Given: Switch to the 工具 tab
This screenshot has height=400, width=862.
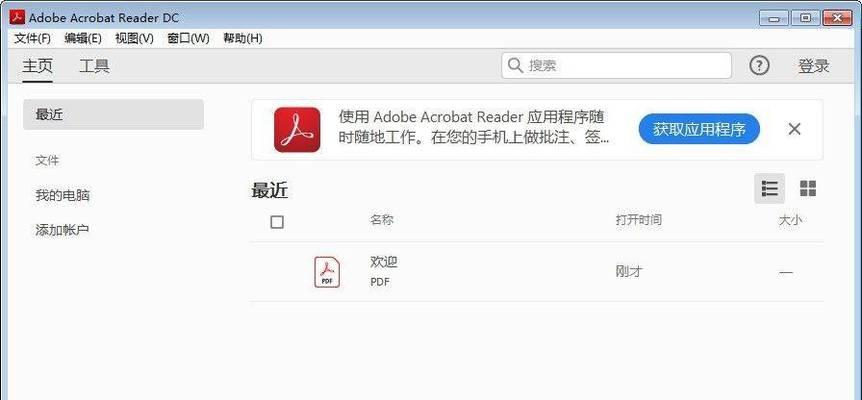Looking at the screenshot, I should [x=94, y=66].
